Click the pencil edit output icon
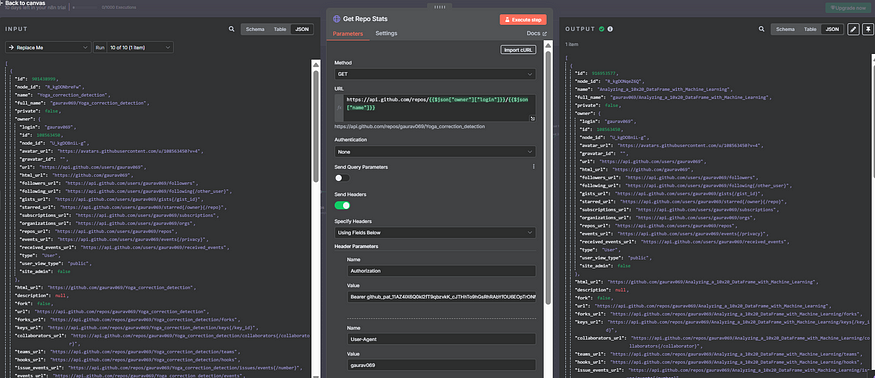The width and height of the screenshot is (875, 378). click(853, 29)
